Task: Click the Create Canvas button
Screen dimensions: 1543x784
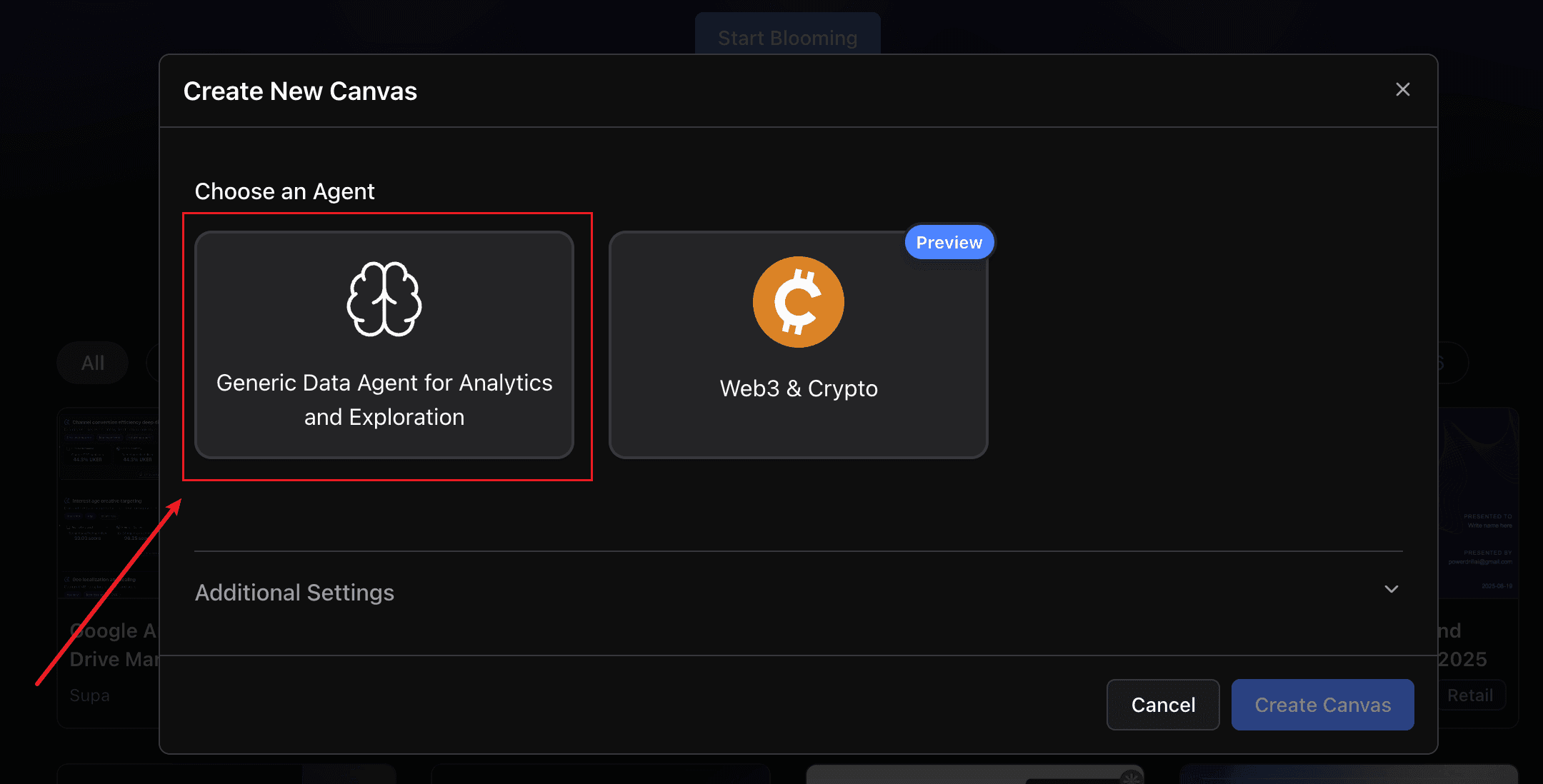Action: point(1323,705)
